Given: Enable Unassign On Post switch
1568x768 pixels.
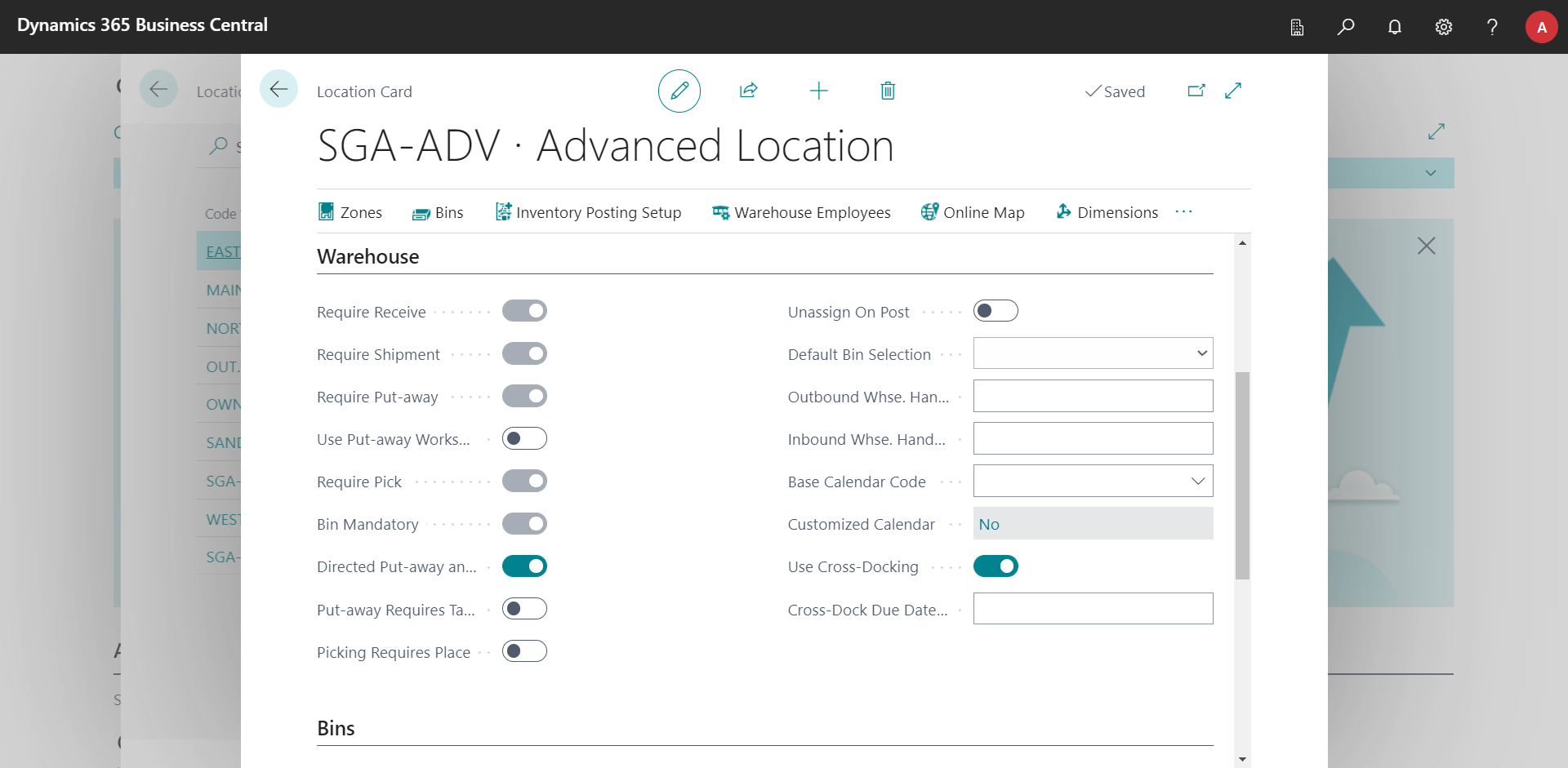Looking at the screenshot, I should tap(996, 311).
